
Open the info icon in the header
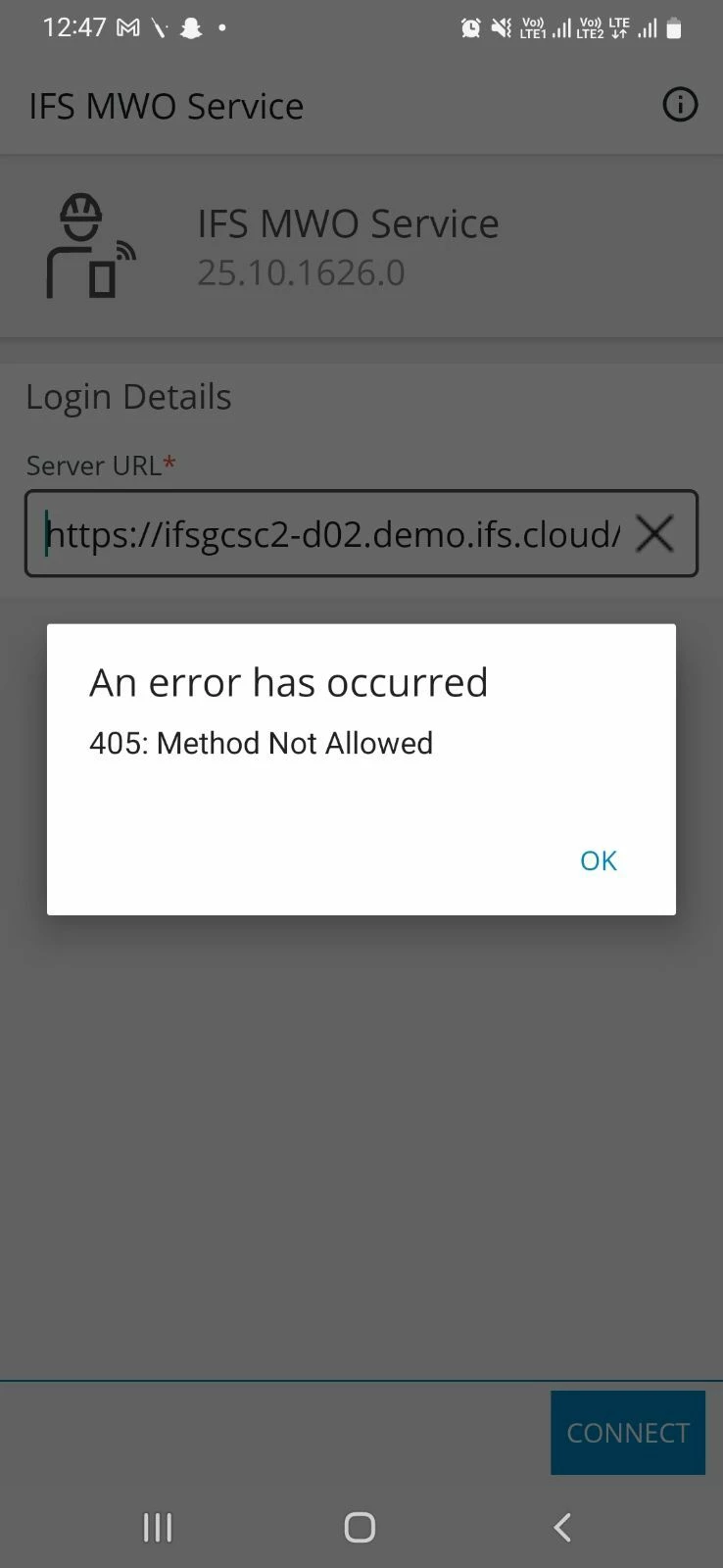click(x=680, y=104)
